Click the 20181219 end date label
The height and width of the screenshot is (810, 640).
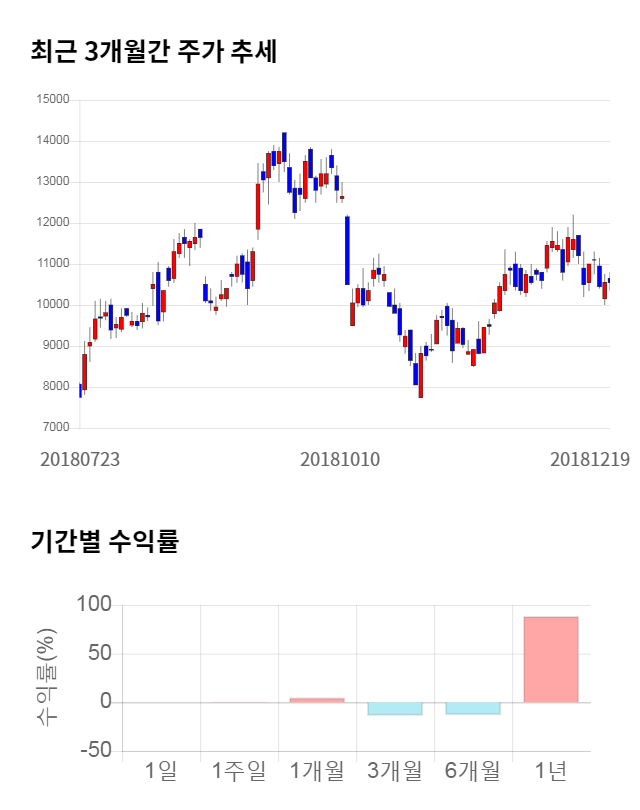[589, 459]
